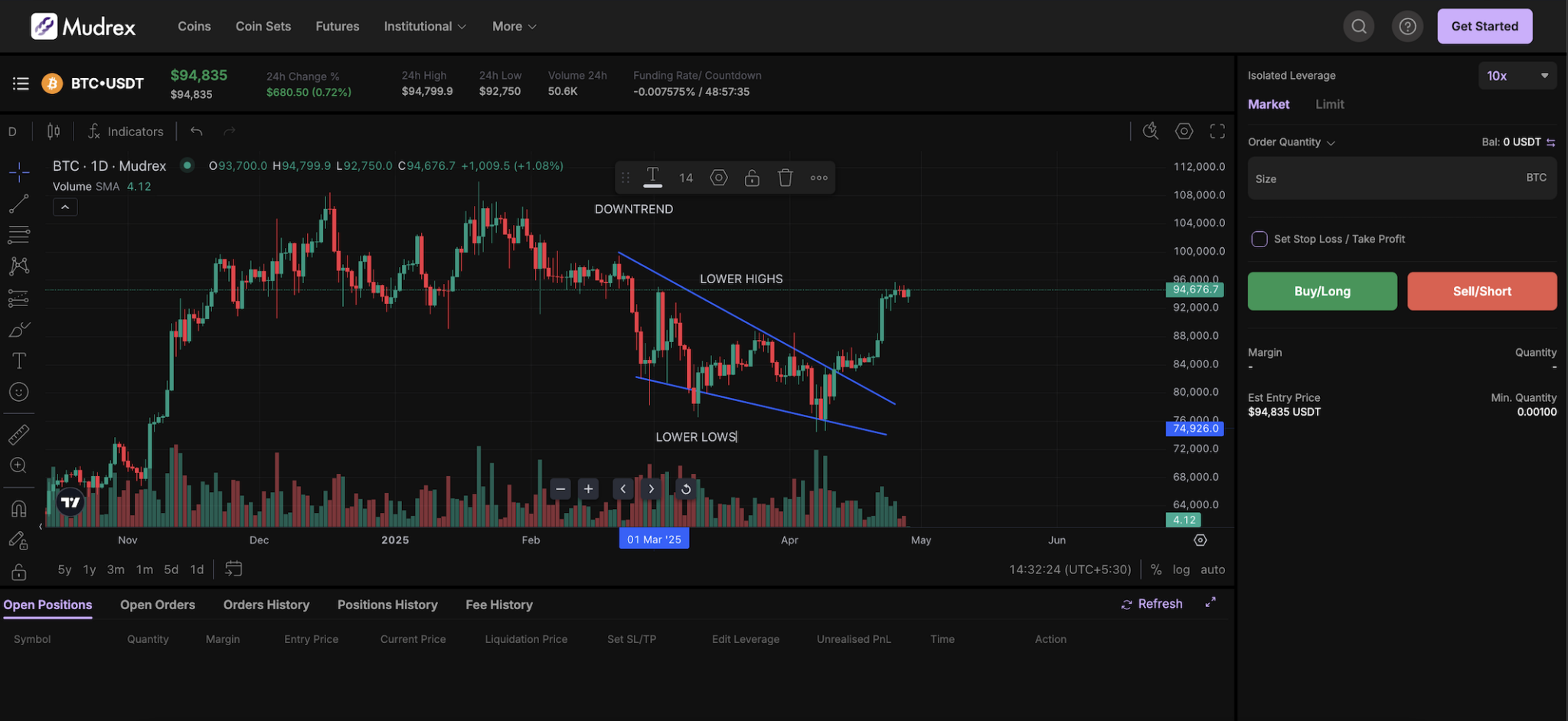Viewport: 1568px width, 721px height.
Task: Click the Get Started button
Action: click(x=1484, y=25)
